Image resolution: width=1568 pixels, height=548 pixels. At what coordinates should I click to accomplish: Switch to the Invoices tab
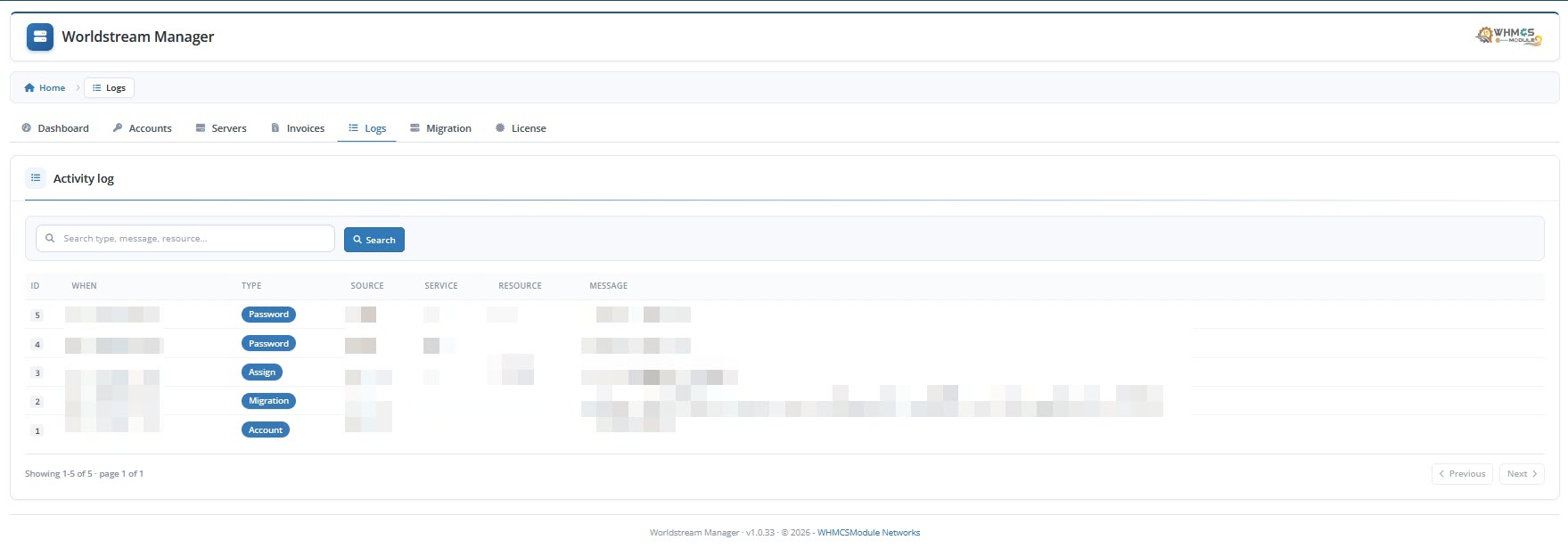pyautogui.click(x=298, y=128)
